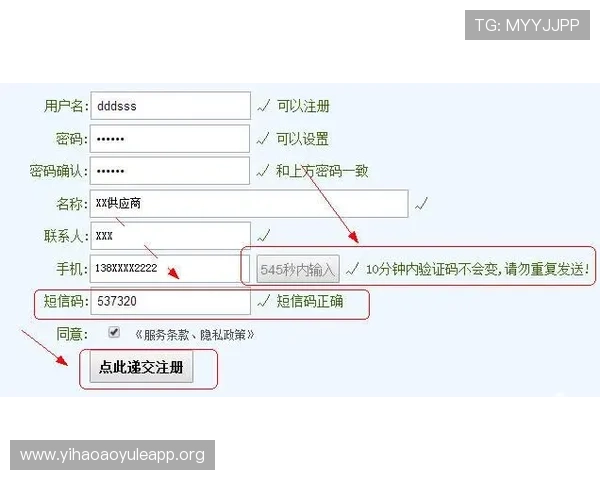Image resolution: width=600 pixels, height=480 pixels.
Task: Focus the 密码 password field
Action: click(170, 139)
